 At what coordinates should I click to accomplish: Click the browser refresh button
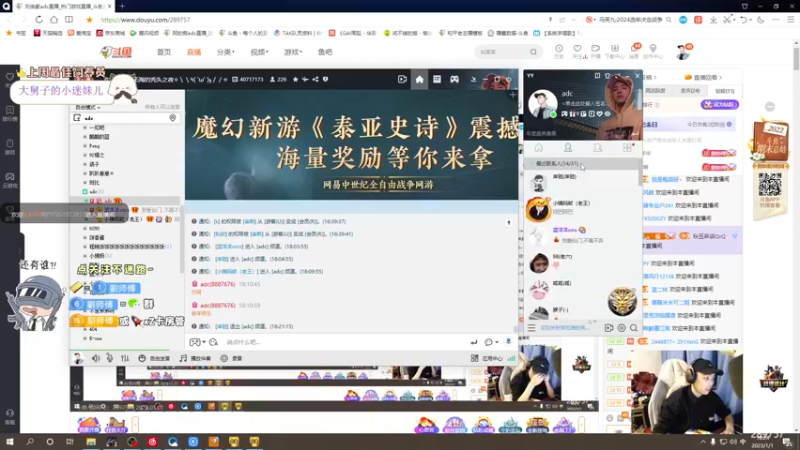39,19
